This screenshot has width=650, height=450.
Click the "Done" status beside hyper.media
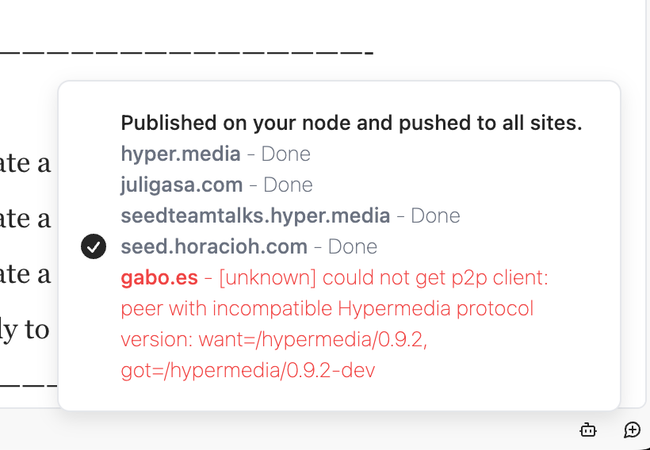click(286, 154)
